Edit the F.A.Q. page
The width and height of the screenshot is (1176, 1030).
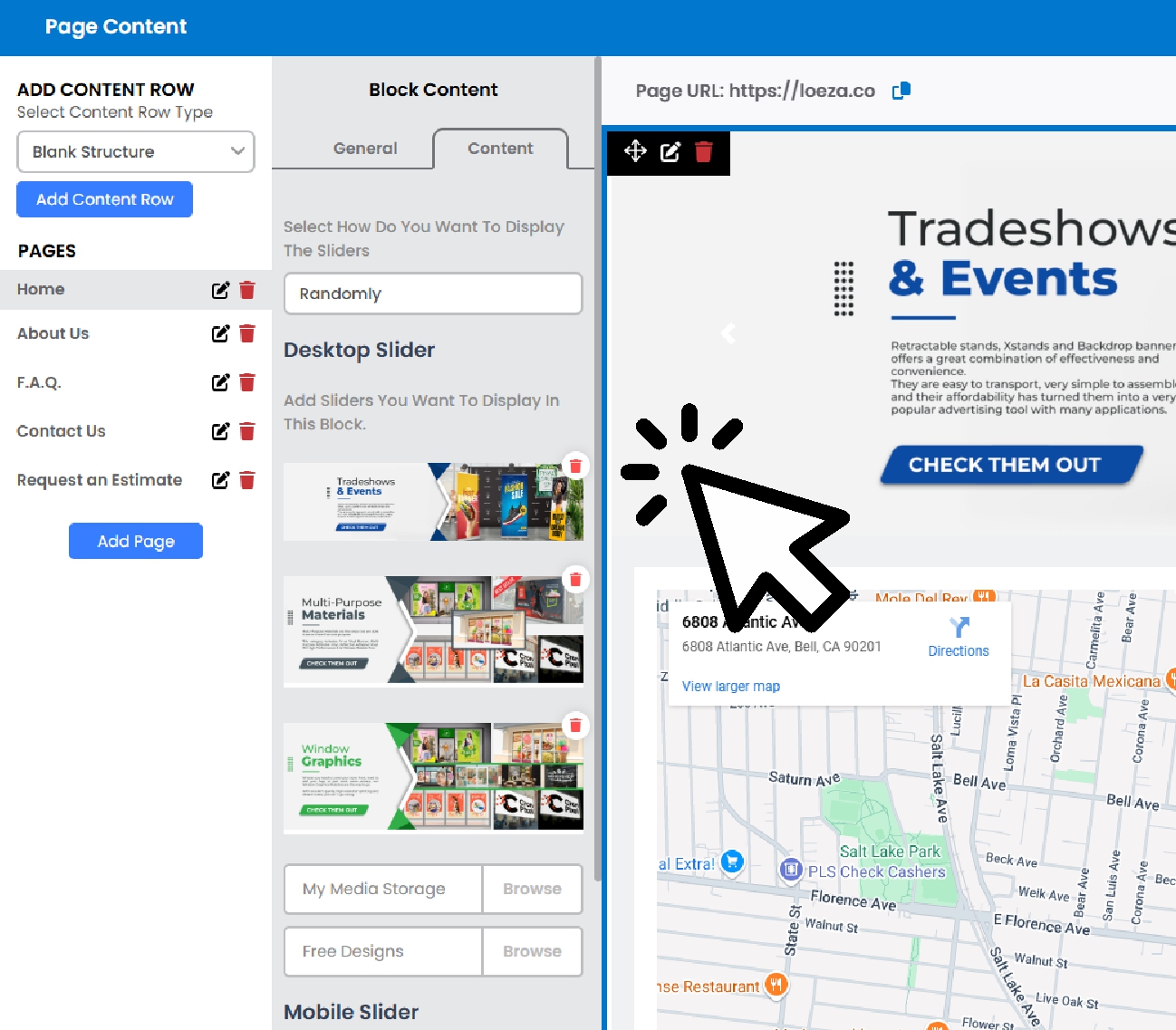coord(220,382)
